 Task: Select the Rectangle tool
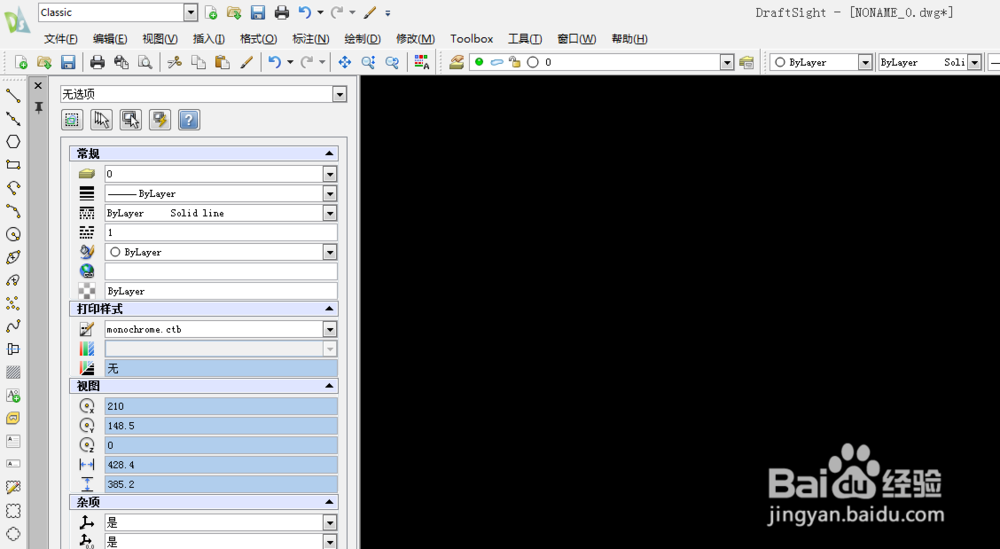(13, 165)
